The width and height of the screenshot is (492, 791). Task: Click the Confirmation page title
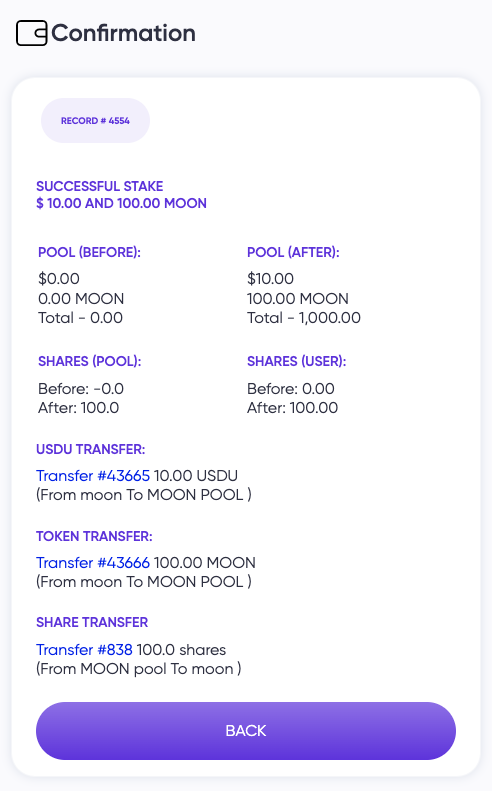click(123, 33)
